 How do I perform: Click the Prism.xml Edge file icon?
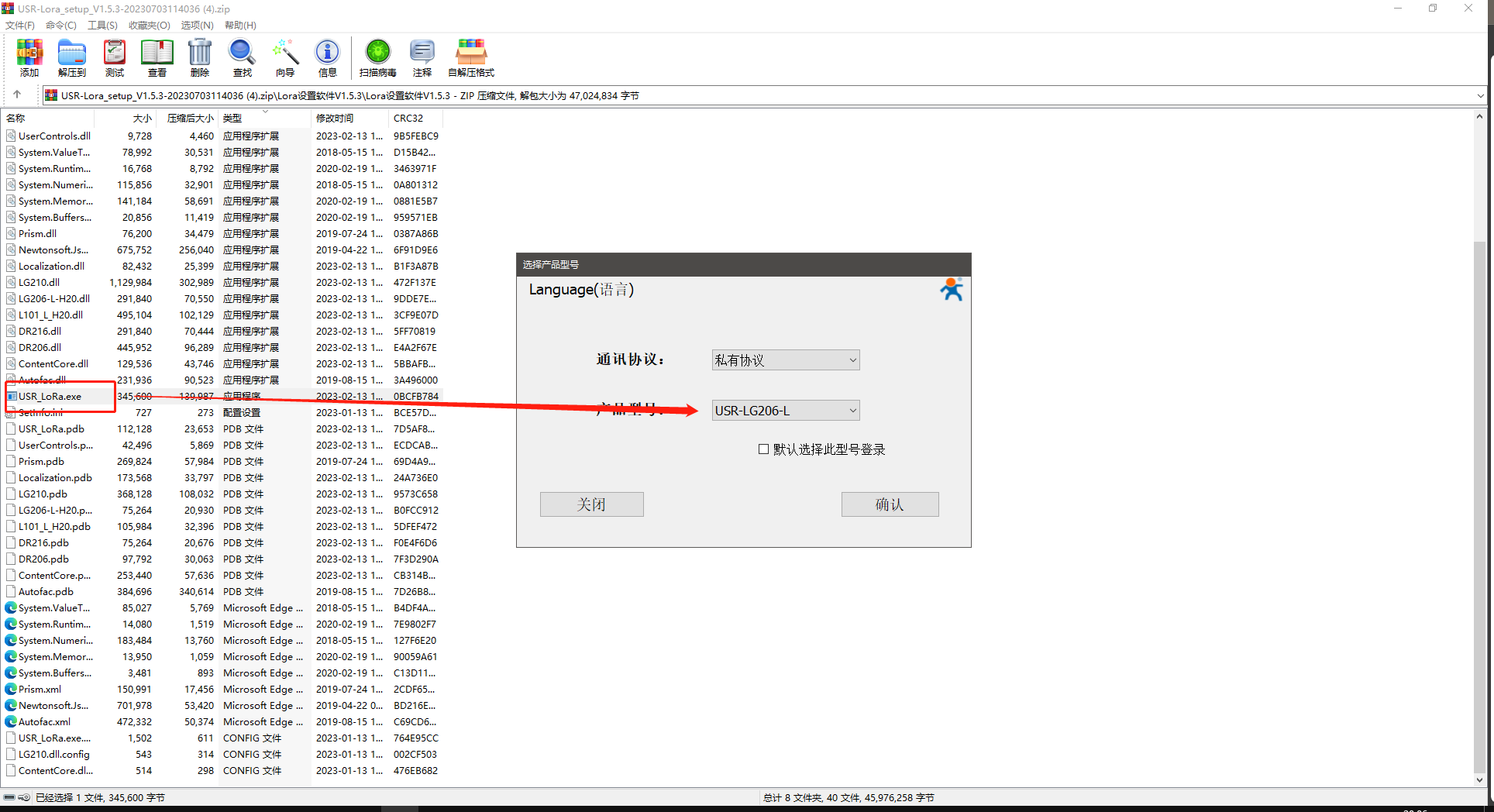pos(11,689)
